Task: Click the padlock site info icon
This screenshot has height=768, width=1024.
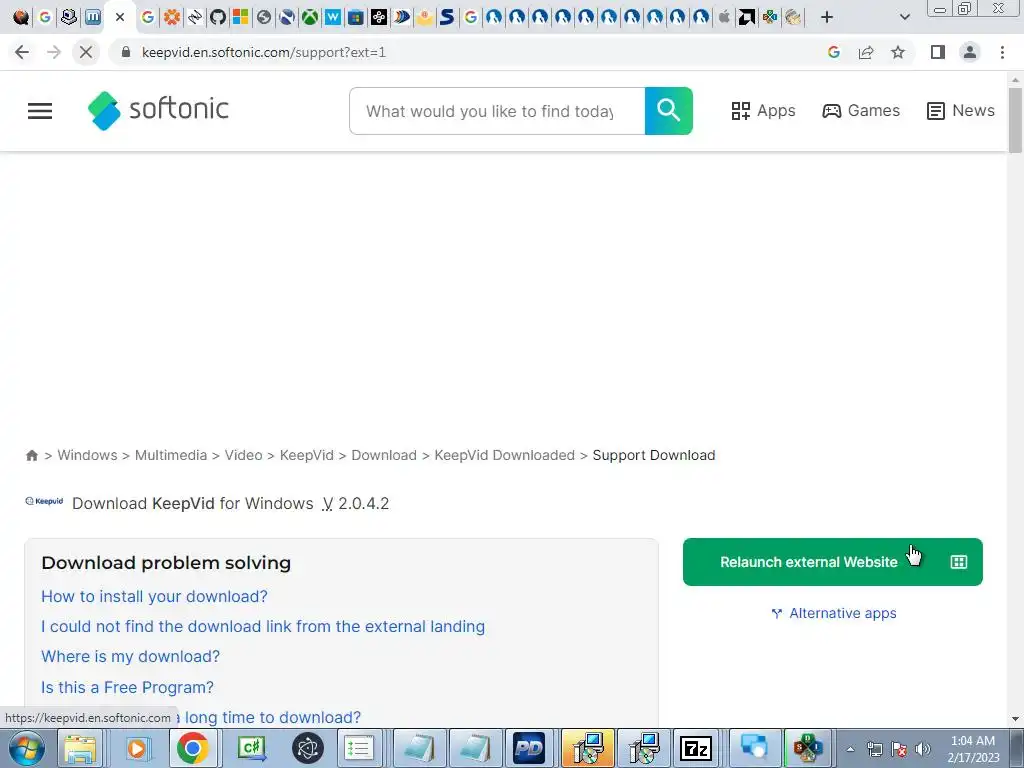Action: pyautogui.click(x=126, y=52)
